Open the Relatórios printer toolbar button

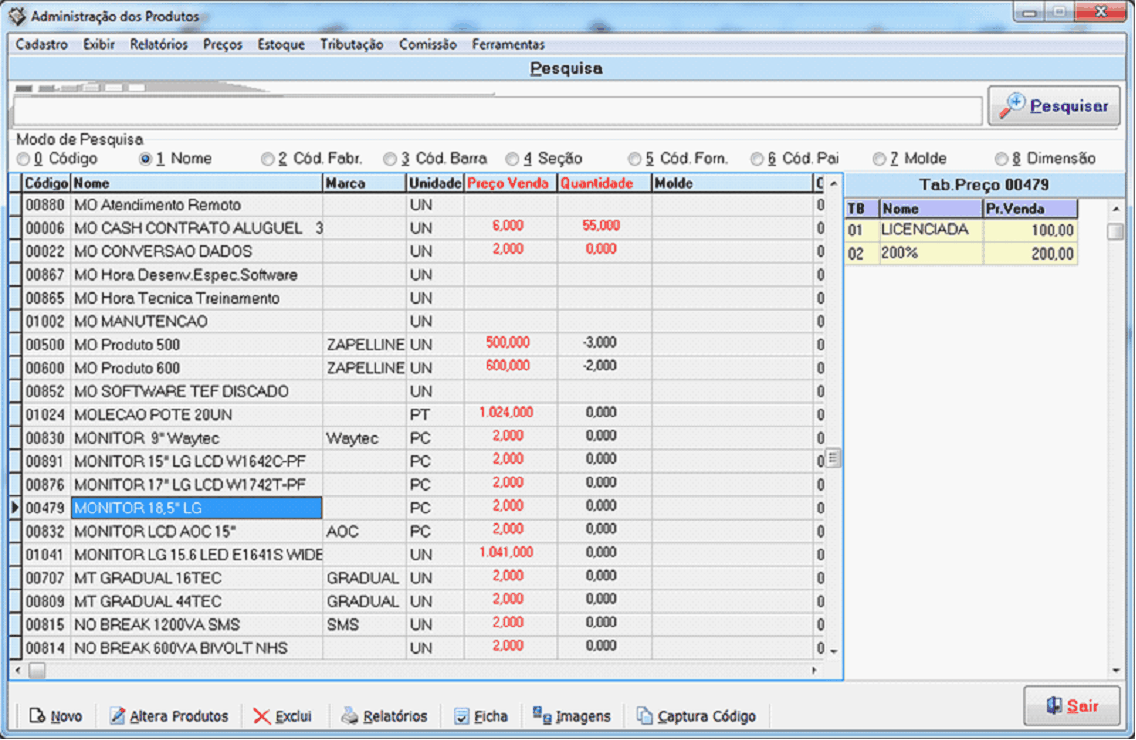coord(384,716)
